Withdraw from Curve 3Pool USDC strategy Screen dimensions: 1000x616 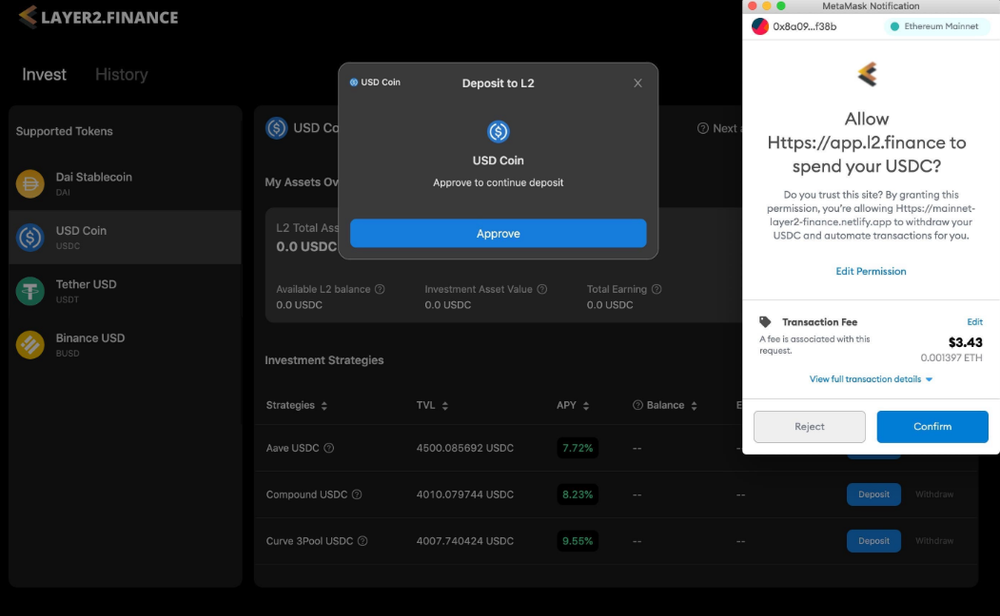pos(934,541)
